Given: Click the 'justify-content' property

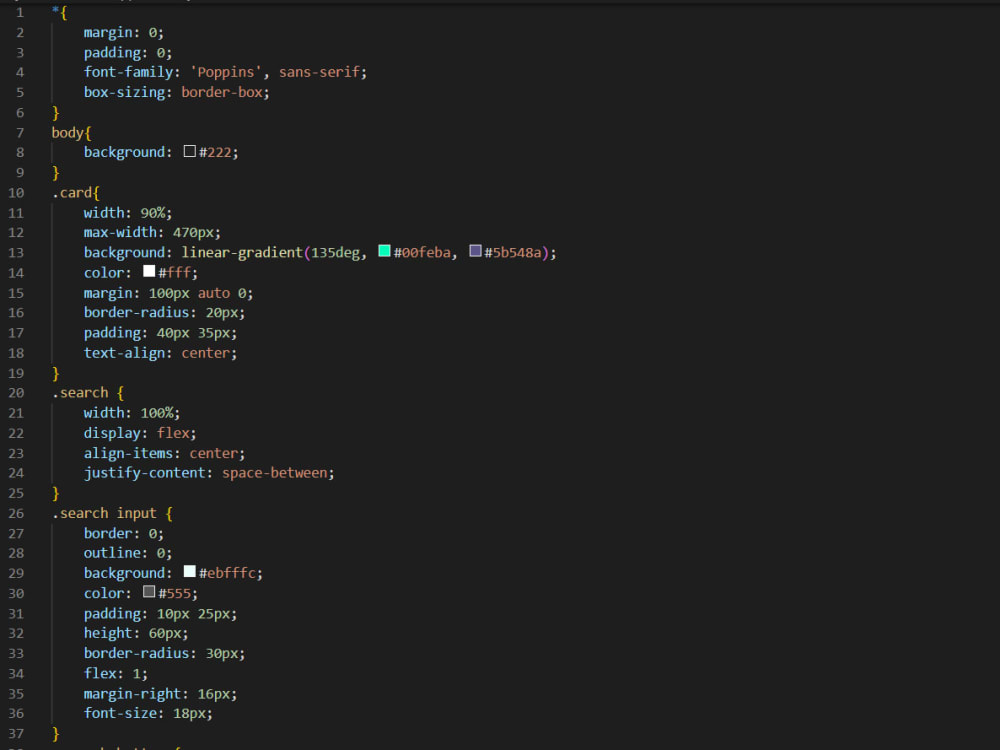Looking at the screenshot, I should point(144,473).
